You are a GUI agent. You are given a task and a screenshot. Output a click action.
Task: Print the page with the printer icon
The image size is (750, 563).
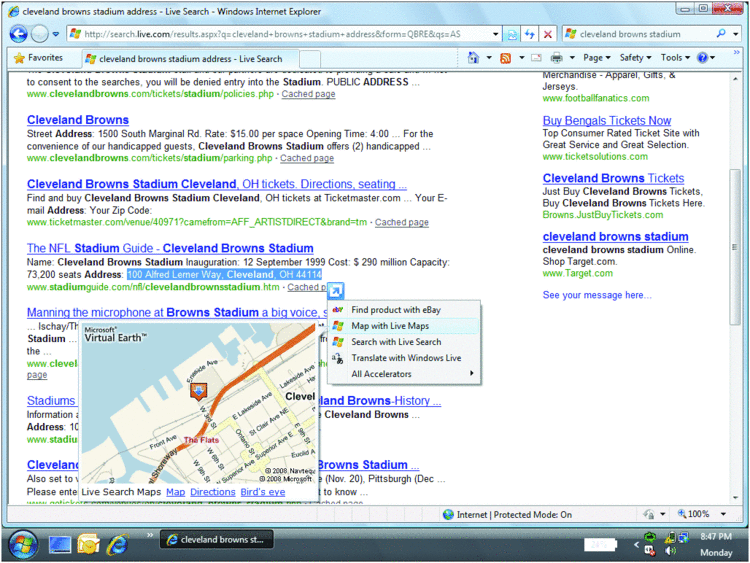tap(556, 58)
